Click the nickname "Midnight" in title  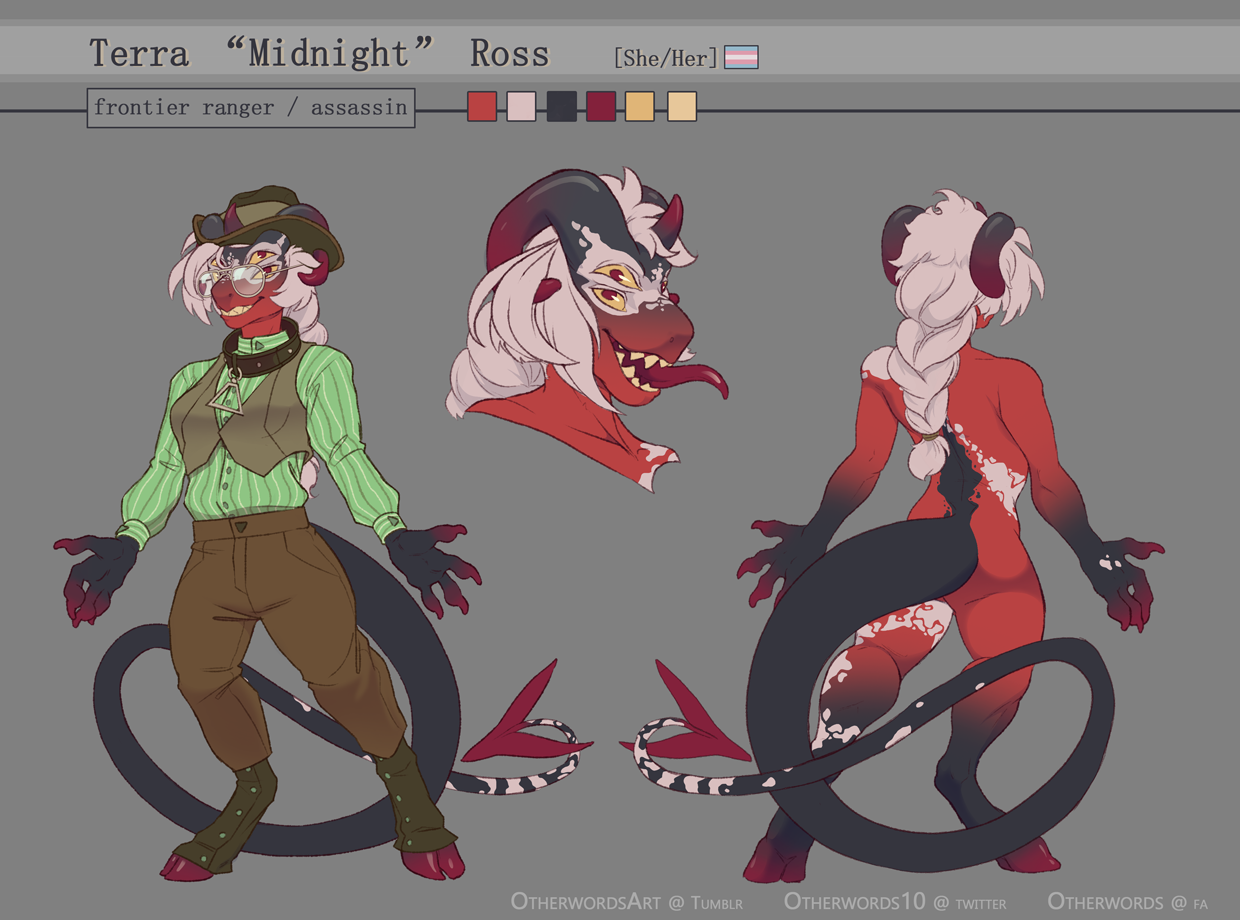click(x=330, y=53)
